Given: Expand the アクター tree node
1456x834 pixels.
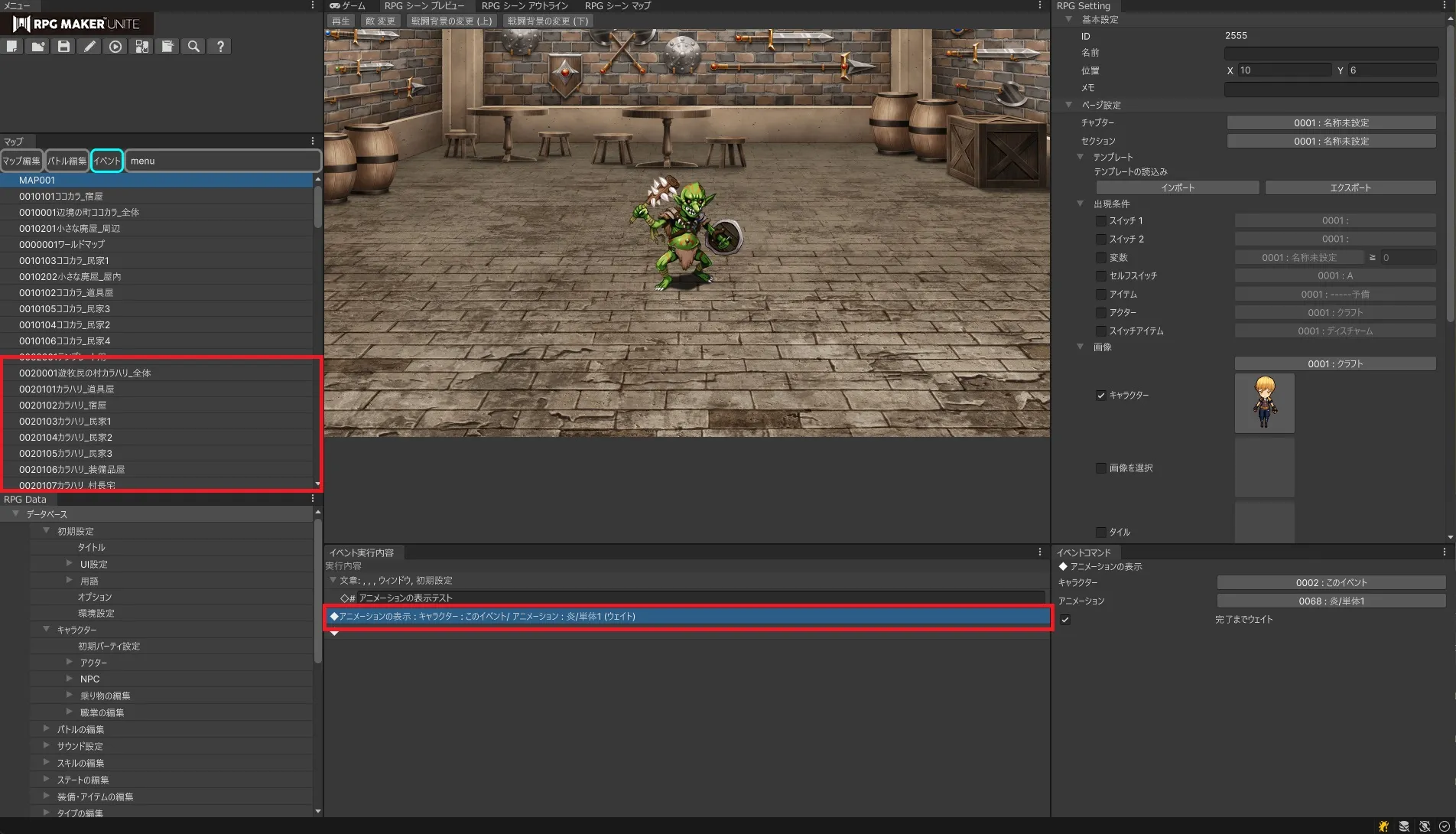Looking at the screenshot, I should [x=70, y=662].
